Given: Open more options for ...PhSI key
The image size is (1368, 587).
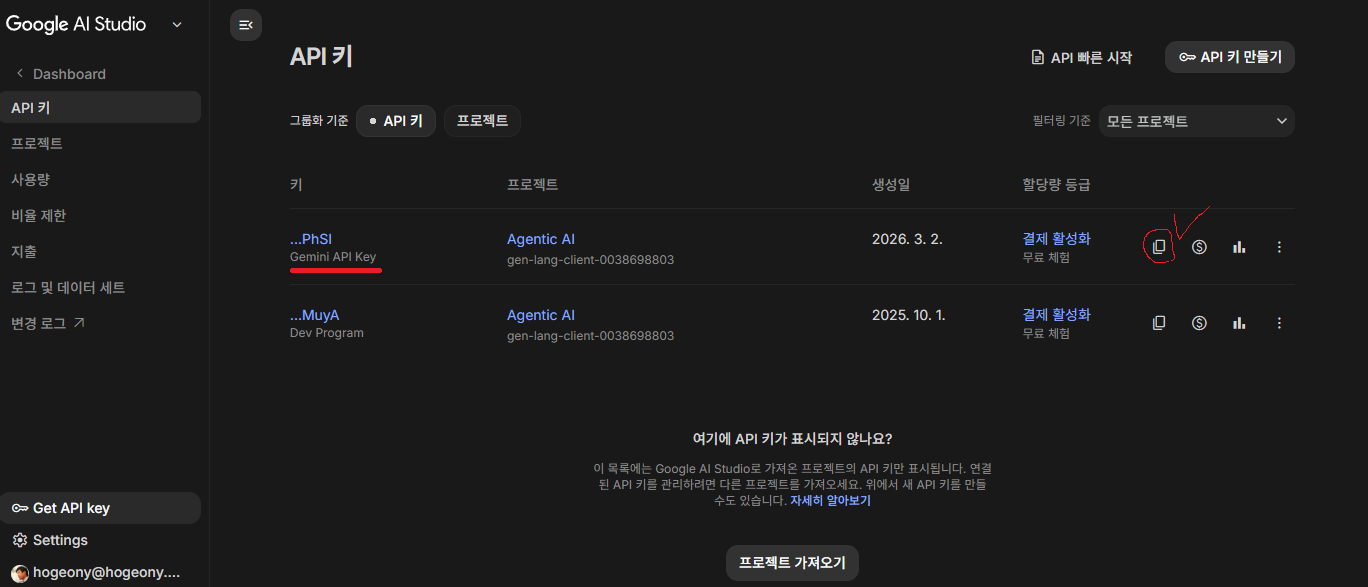Looking at the screenshot, I should (x=1279, y=247).
